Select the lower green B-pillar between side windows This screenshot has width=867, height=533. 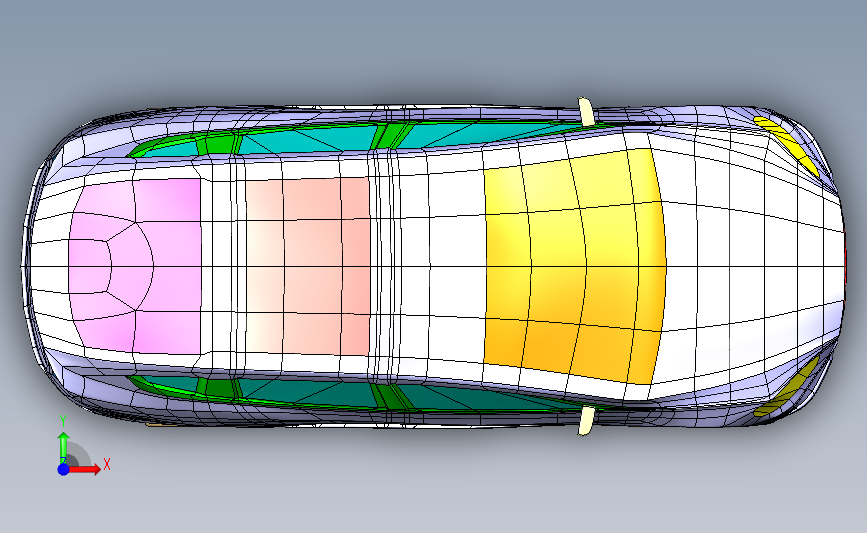(391, 396)
